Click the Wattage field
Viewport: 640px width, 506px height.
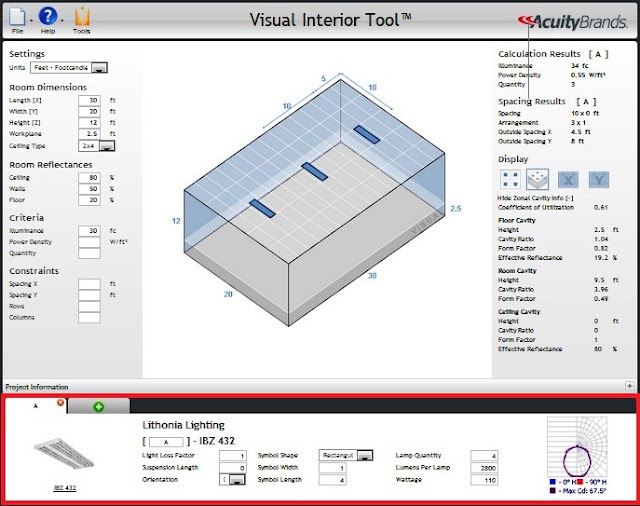coord(484,480)
